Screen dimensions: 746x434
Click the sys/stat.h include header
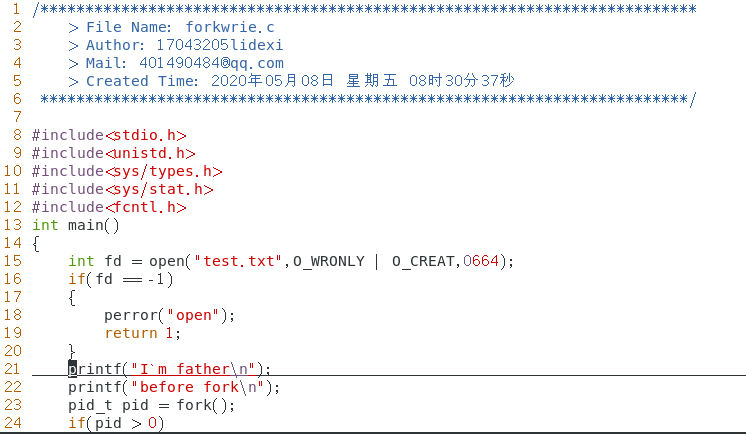159,189
